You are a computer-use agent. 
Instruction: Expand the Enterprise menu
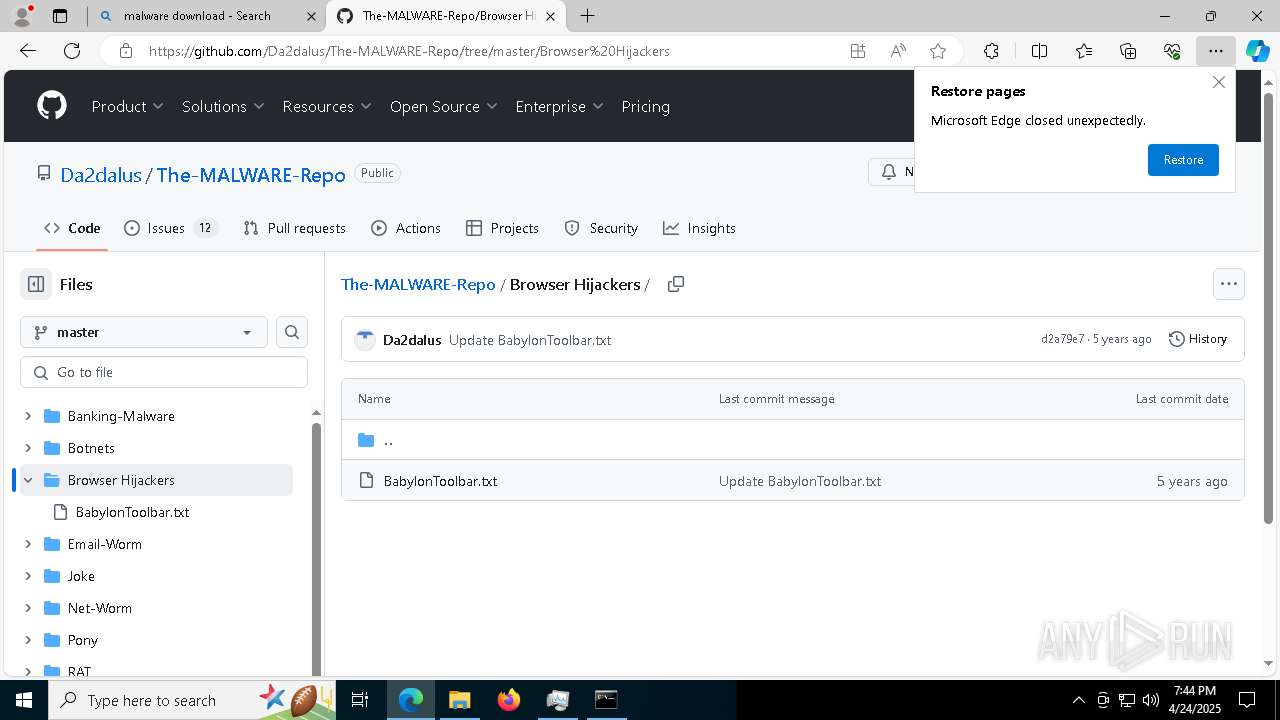[x=560, y=106]
